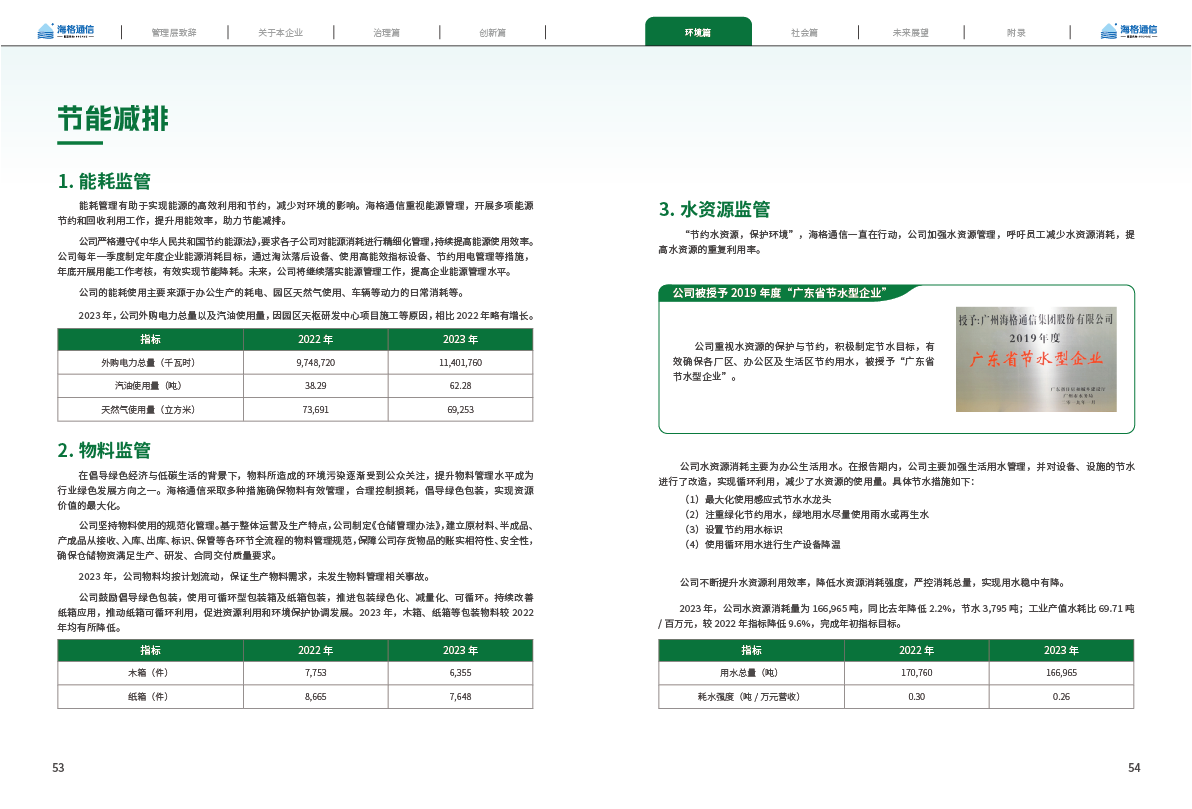Select the heading 2. 物料监管
Image resolution: width=1192 pixels, height=809 pixels.
pyautogui.click(x=103, y=449)
